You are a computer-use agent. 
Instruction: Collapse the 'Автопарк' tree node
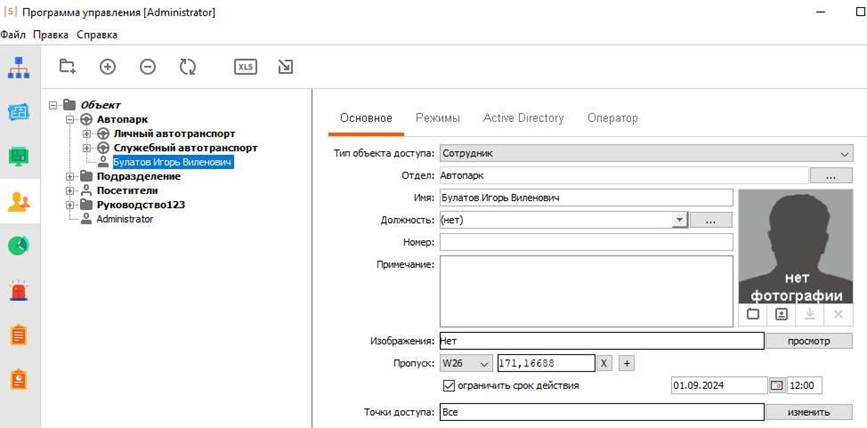[71, 119]
